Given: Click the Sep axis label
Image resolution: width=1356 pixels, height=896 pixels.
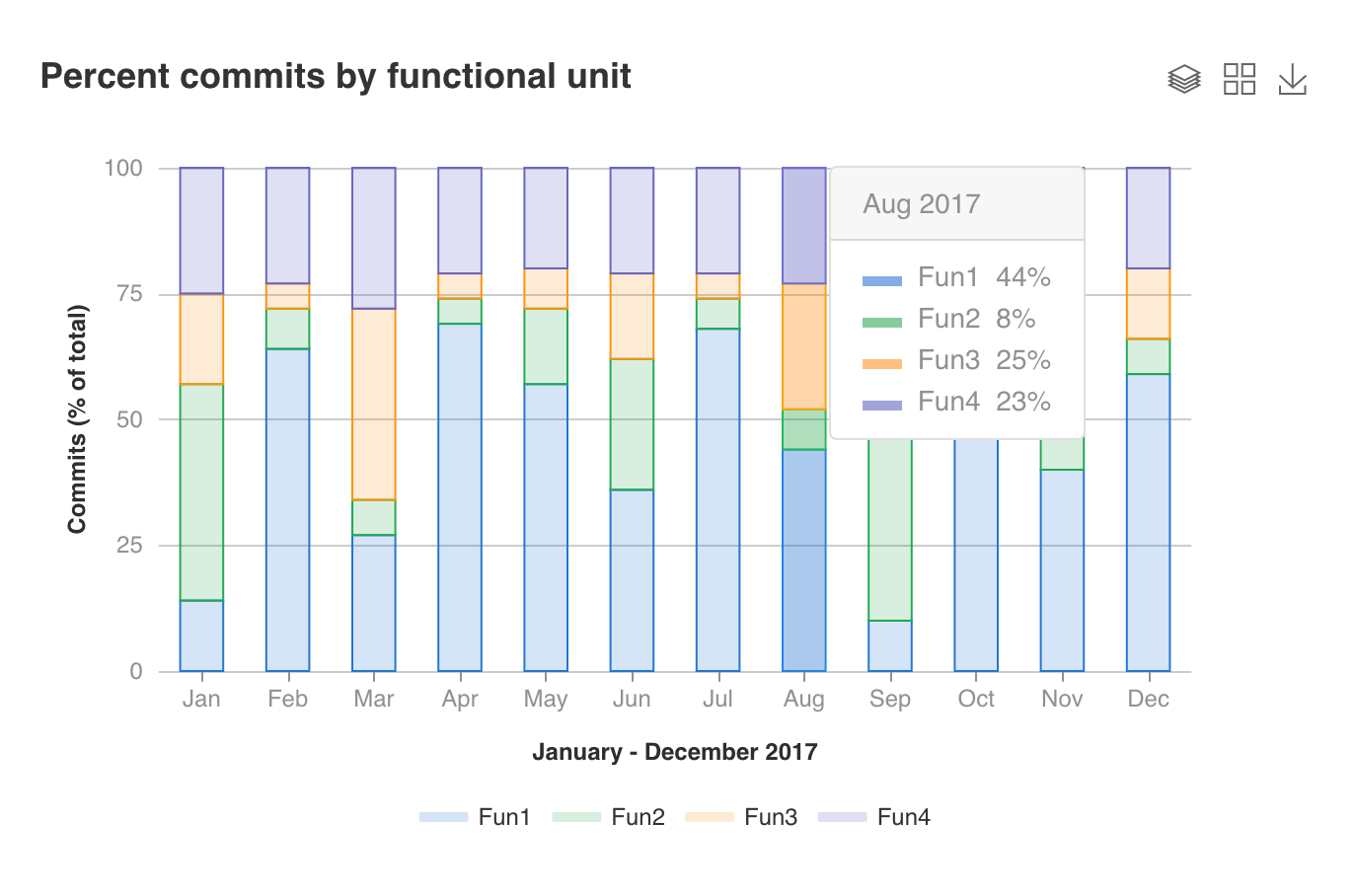Looking at the screenshot, I should pos(889,699).
